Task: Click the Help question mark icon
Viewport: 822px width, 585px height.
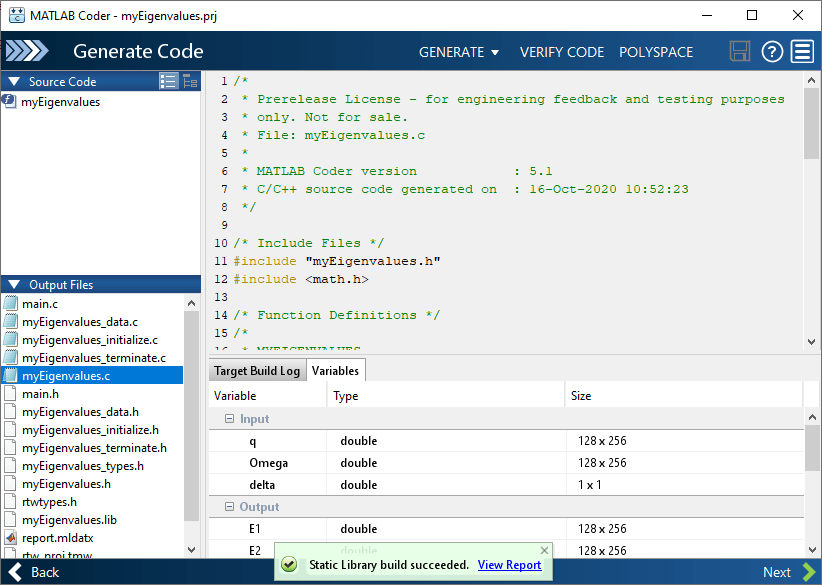Action: [771, 52]
